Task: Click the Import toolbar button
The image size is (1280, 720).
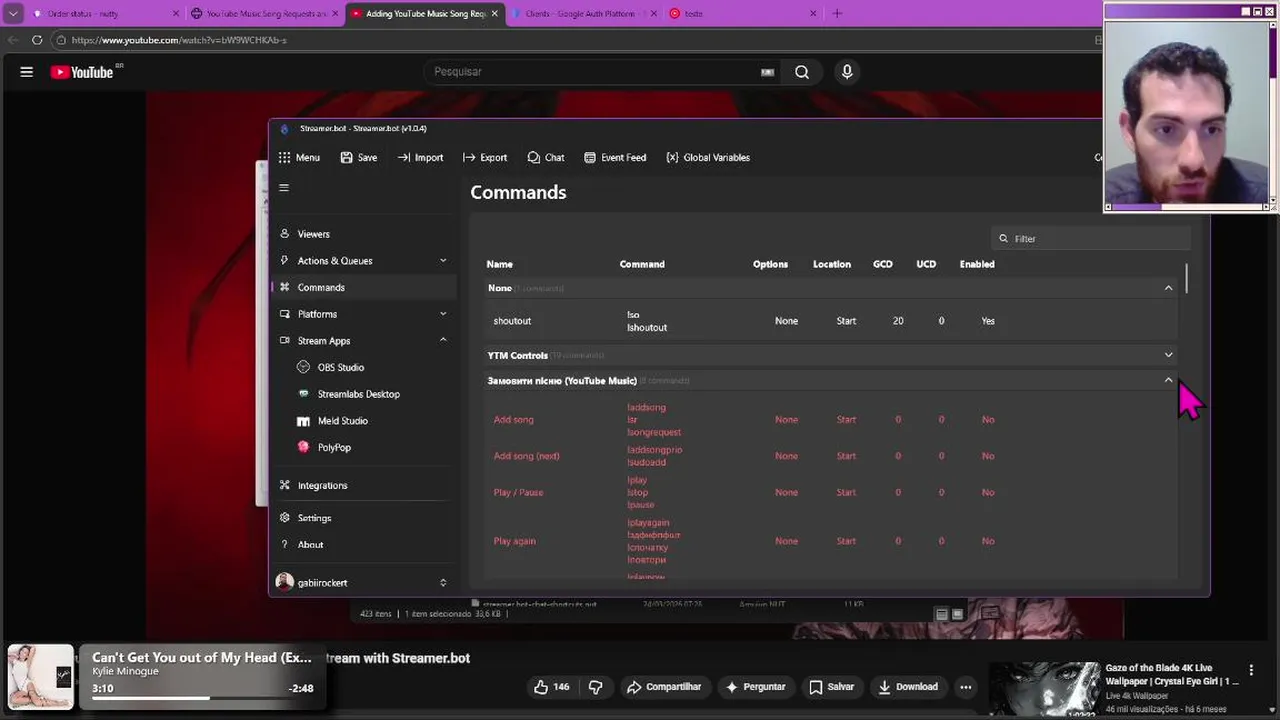Action: [x=420, y=157]
